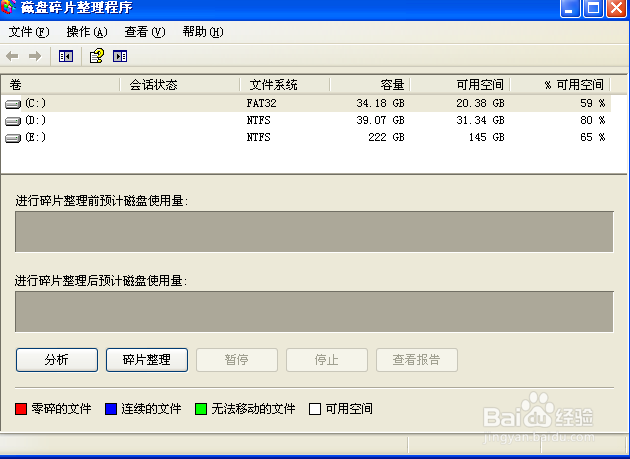The width and height of the screenshot is (630, 459).
Task: Click the green 无法移动的文件 legend swatch
Action: point(200,409)
